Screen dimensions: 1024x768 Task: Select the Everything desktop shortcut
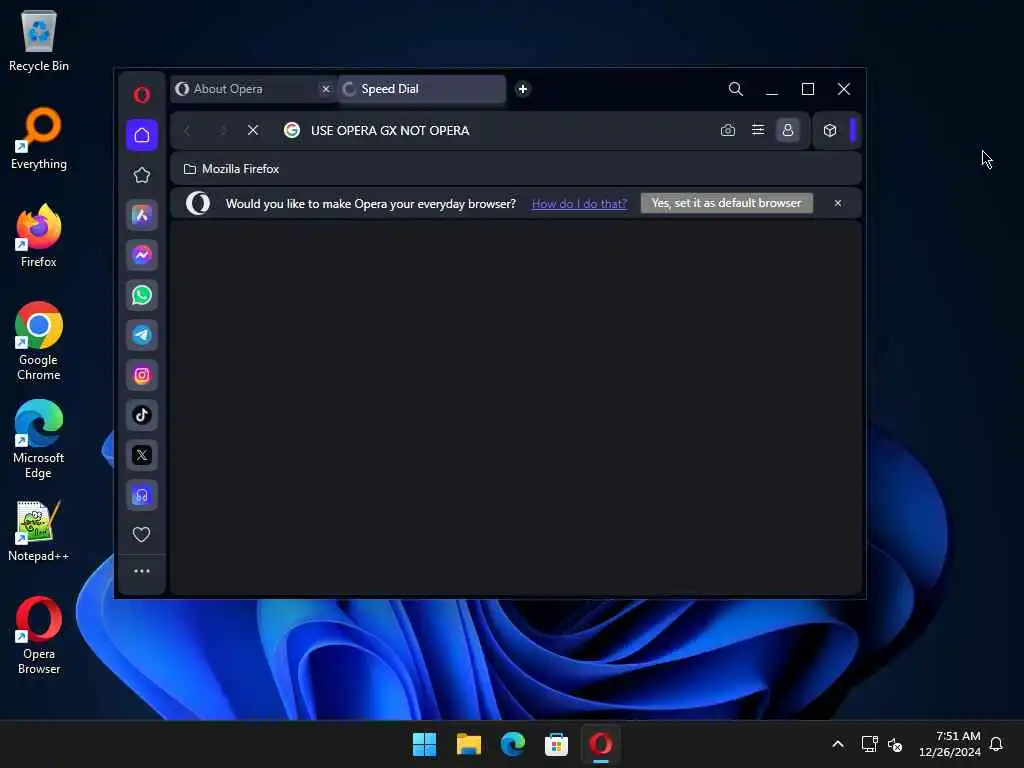coord(39,140)
